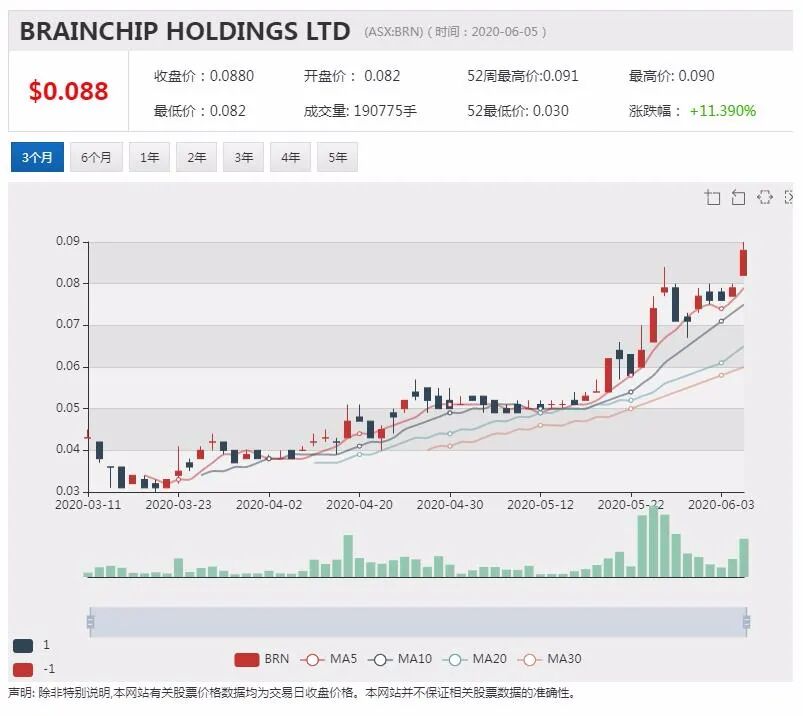The height and width of the screenshot is (716, 803).
Task: Click the latest red candlestick near 0.088
Action: click(x=744, y=263)
